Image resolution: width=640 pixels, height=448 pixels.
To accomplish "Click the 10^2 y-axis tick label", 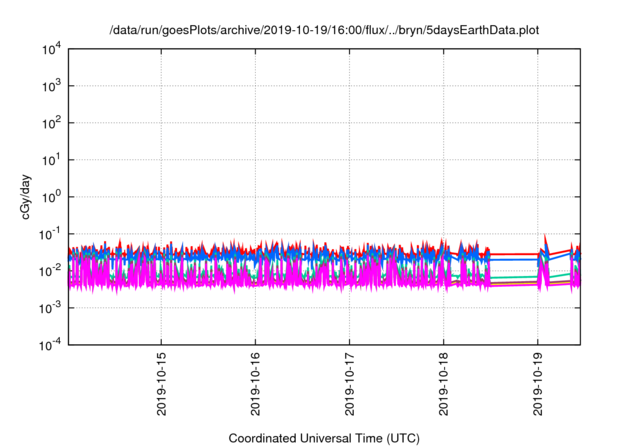I will tap(51, 123).
